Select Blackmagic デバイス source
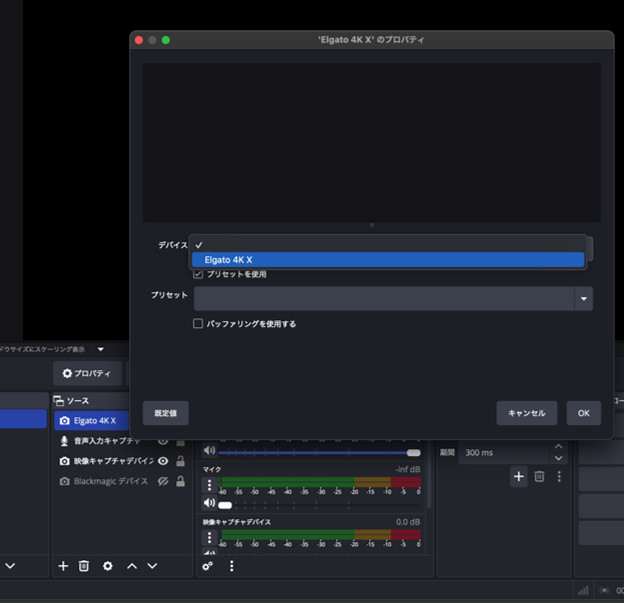This screenshot has width=624, height=603. (x=110, y=481)
